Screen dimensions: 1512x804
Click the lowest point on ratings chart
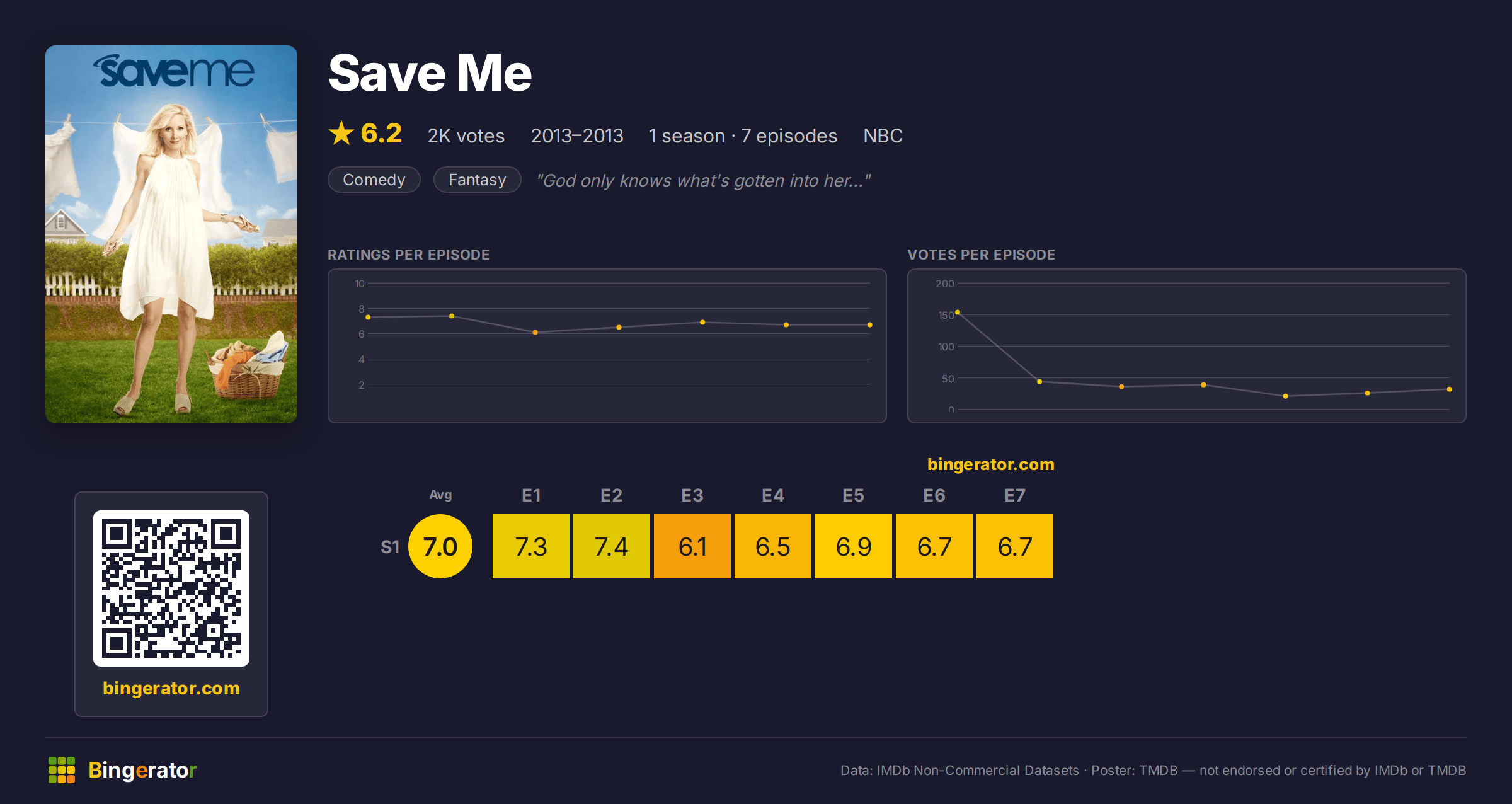pos(535,332)
